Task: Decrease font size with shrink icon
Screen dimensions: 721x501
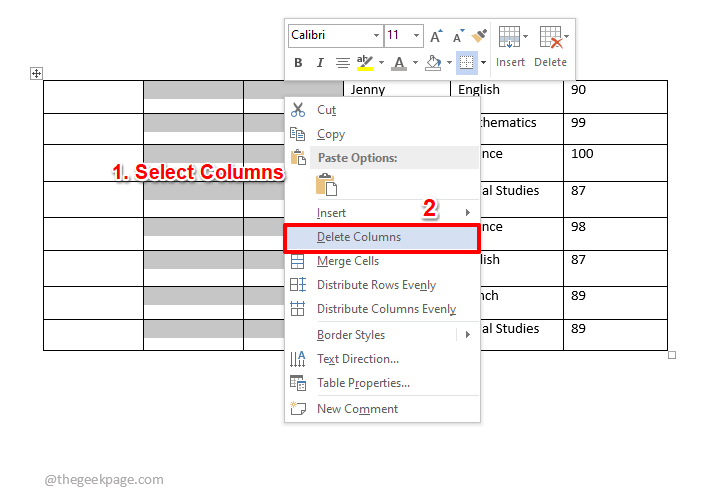Action: (x=457, y=36)
